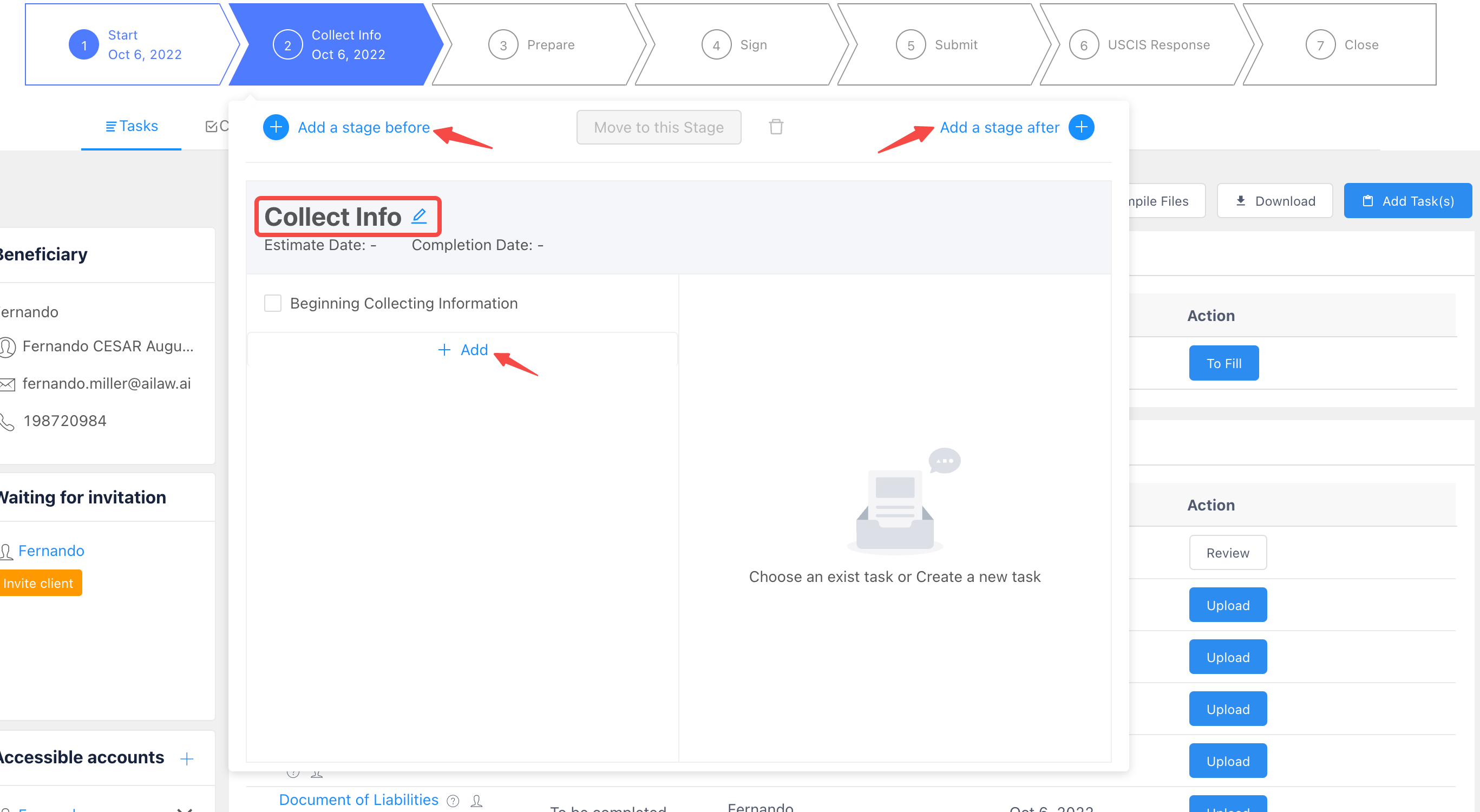1480x812 pixels.
Task: Select the Start stage label
Action: (123, 35)
